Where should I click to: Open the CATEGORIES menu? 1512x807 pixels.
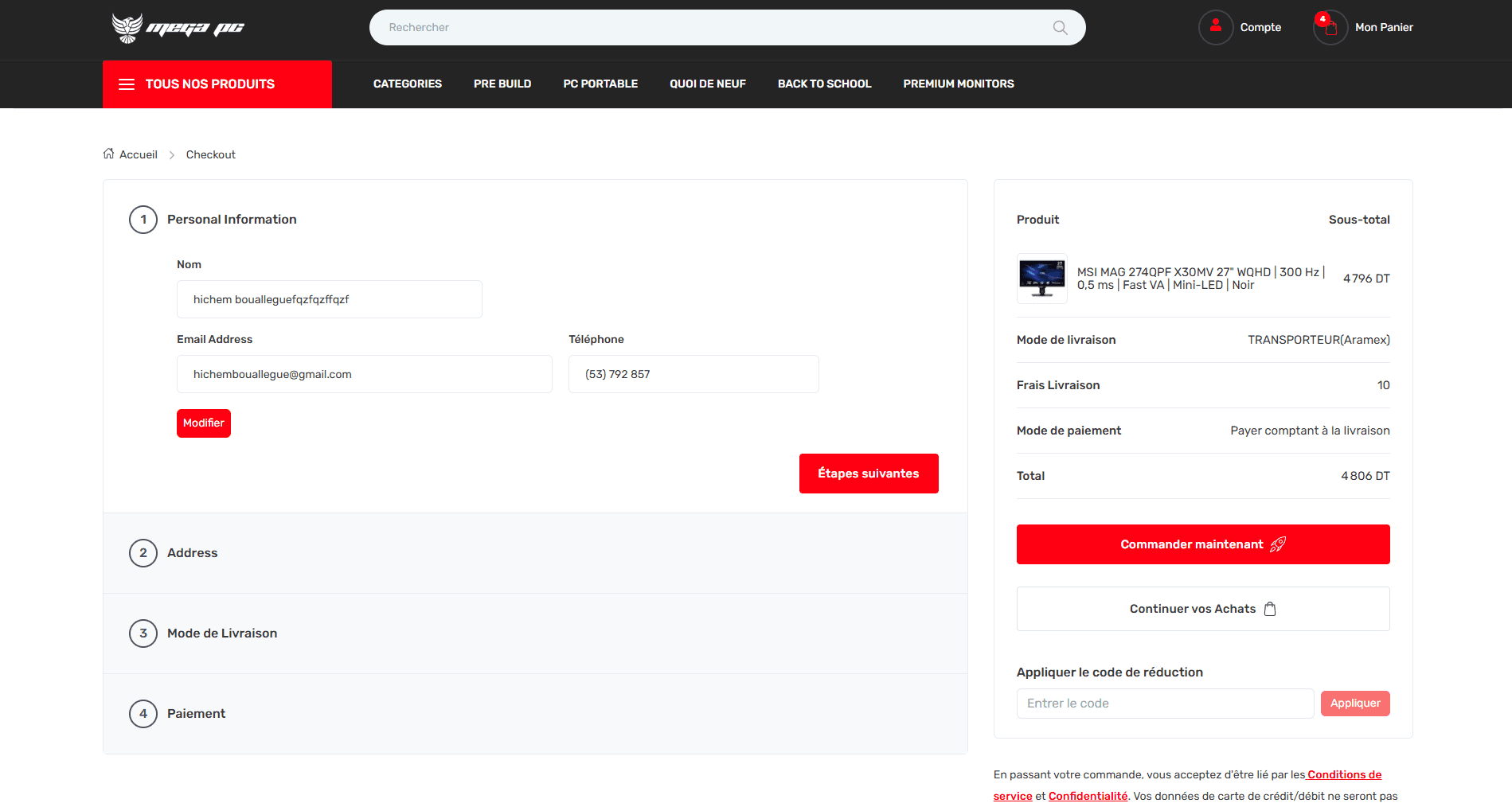(x=408, y=84)
